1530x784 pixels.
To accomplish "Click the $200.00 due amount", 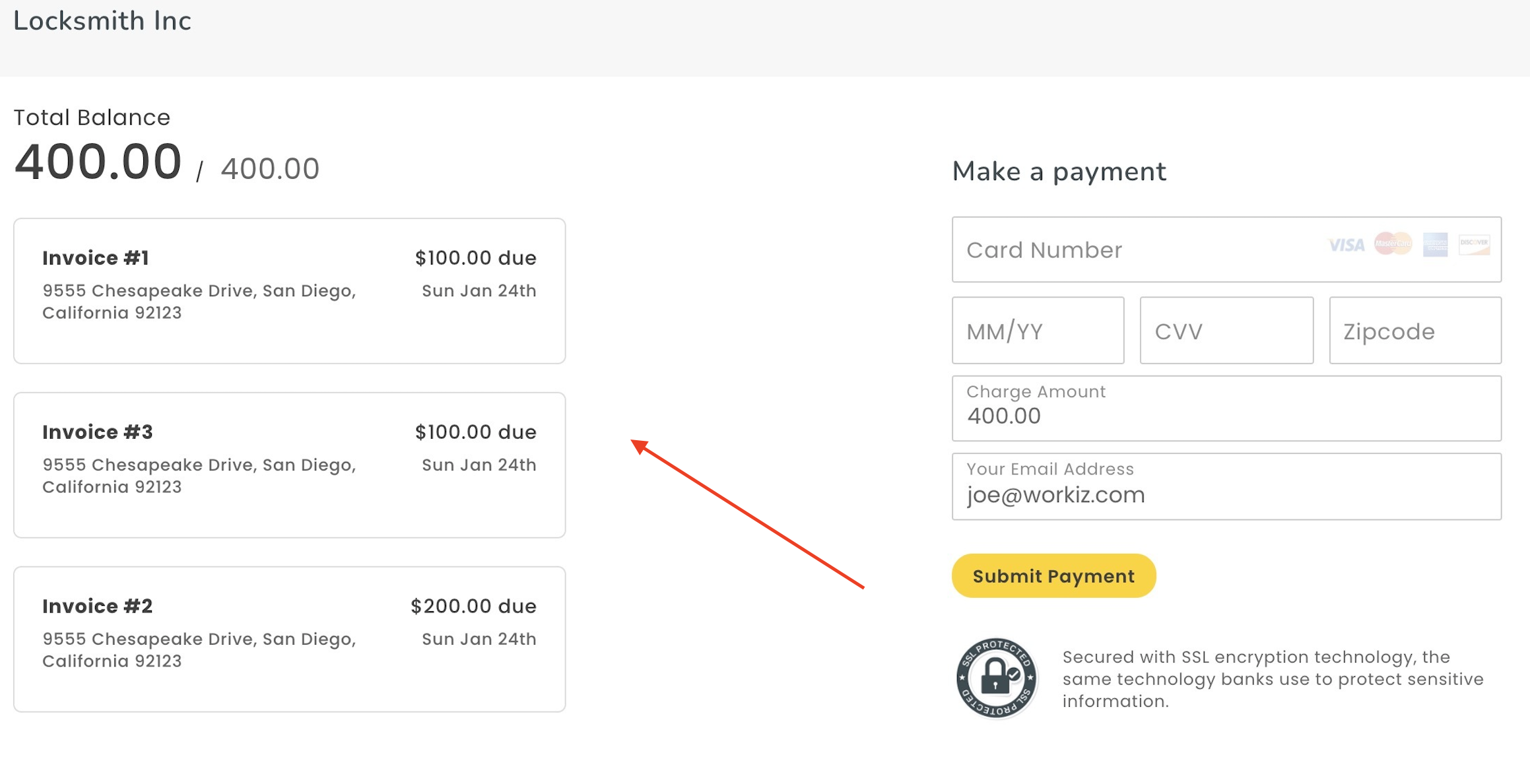I will tap(473, 606).
